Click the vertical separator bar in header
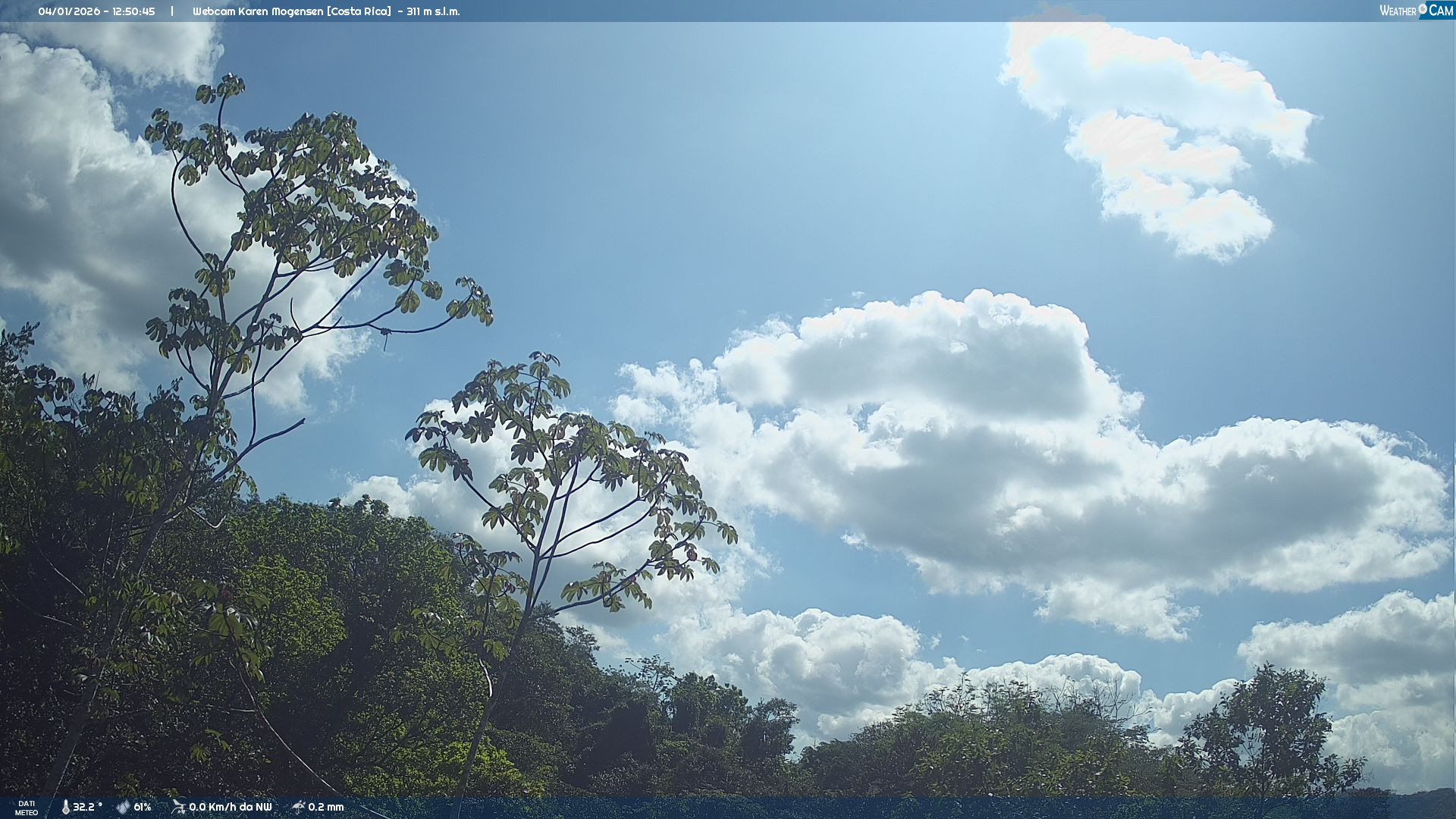The height and width of the screenshot is (819, 1456). [x=172, y=11]
